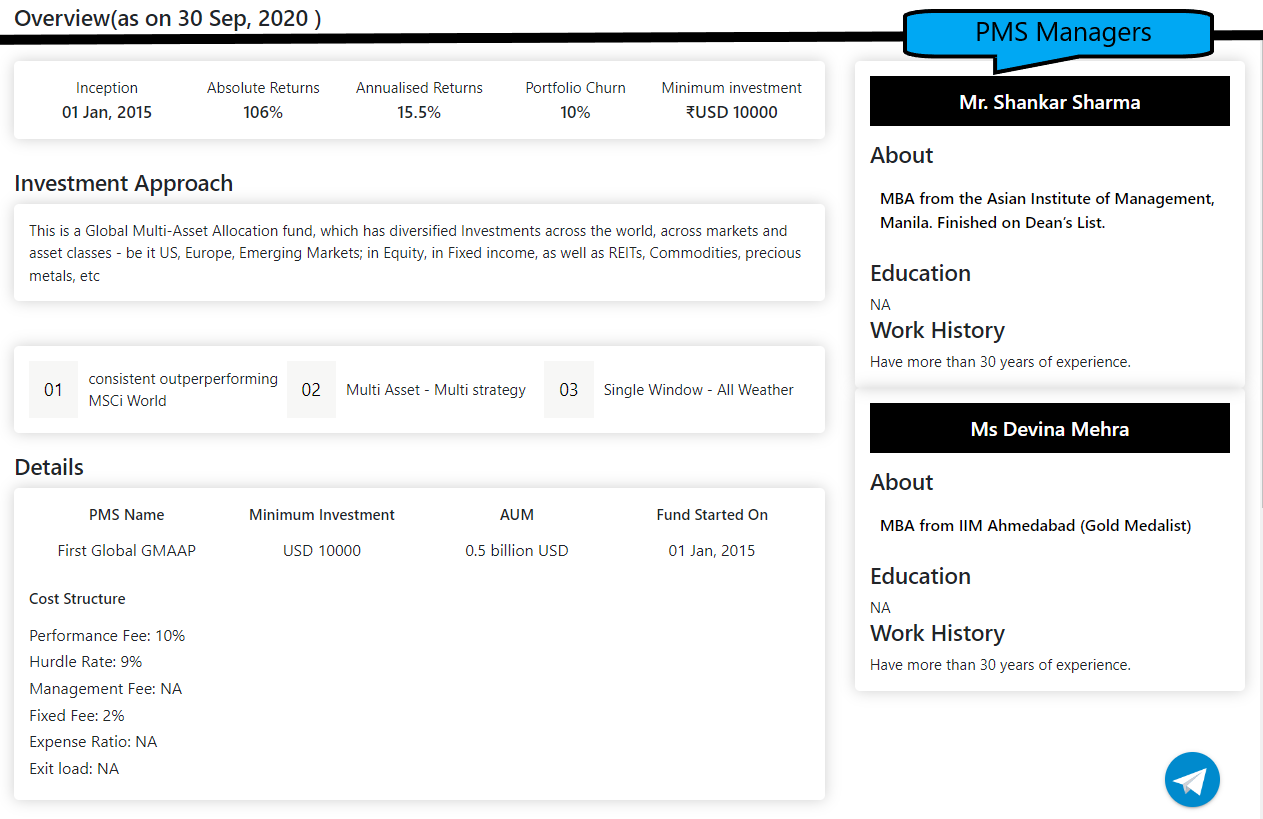Click the Asian Institute of Management bio text
Viewport: 1263px width, 819px height.
click(1047, 211)
